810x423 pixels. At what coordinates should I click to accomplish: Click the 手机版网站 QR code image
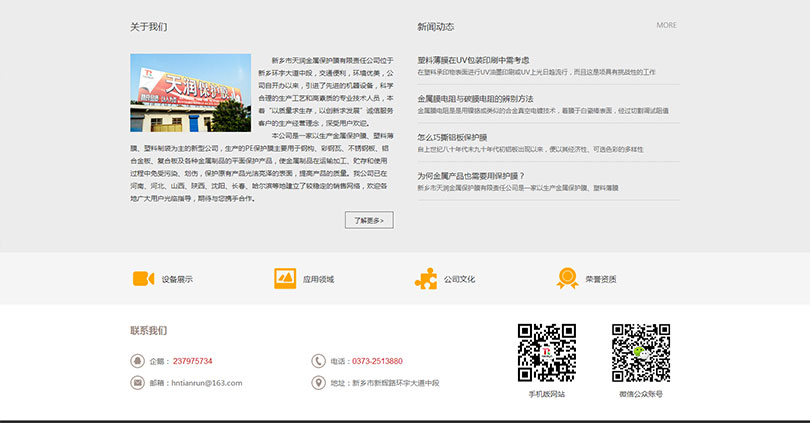pyautogui.click(x=546, y=352)
